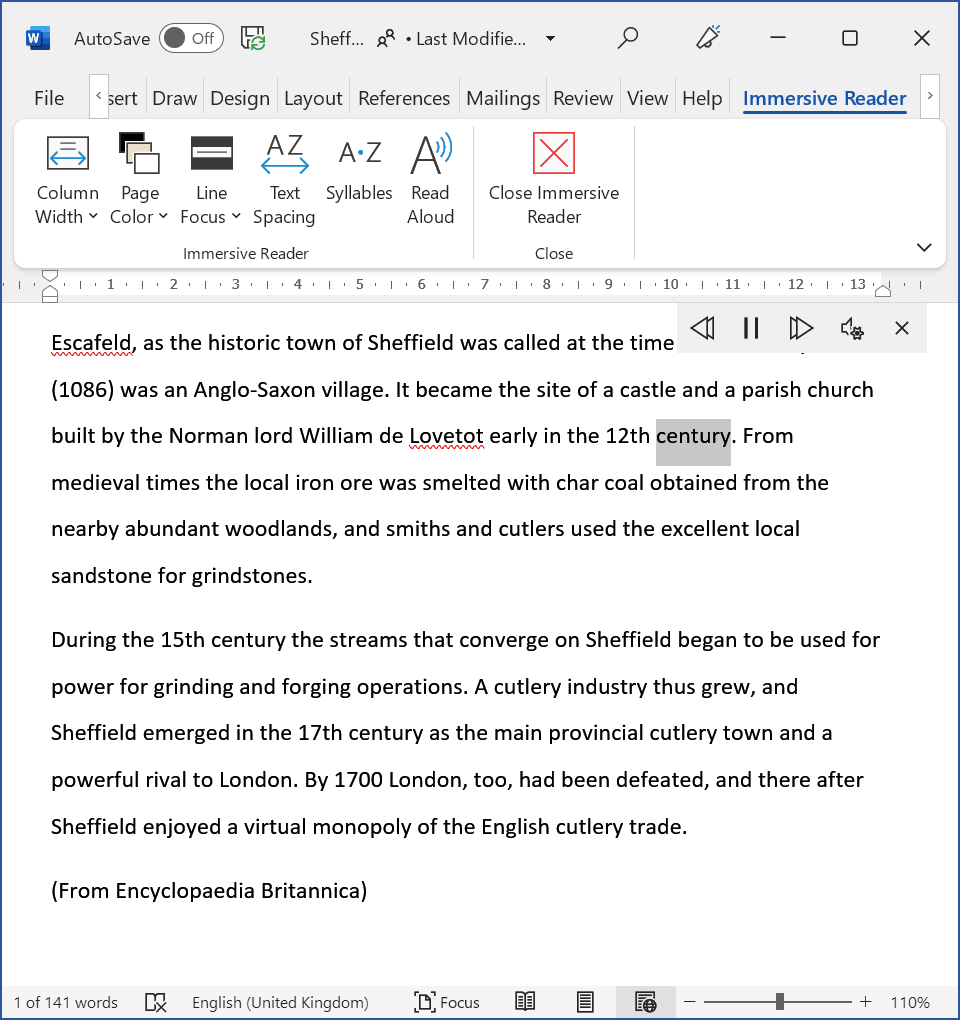Image resolution: width=960 pixels, height=1020 pixels.
Task: Close Immersive Reader
Action: [x=553, y=180]
